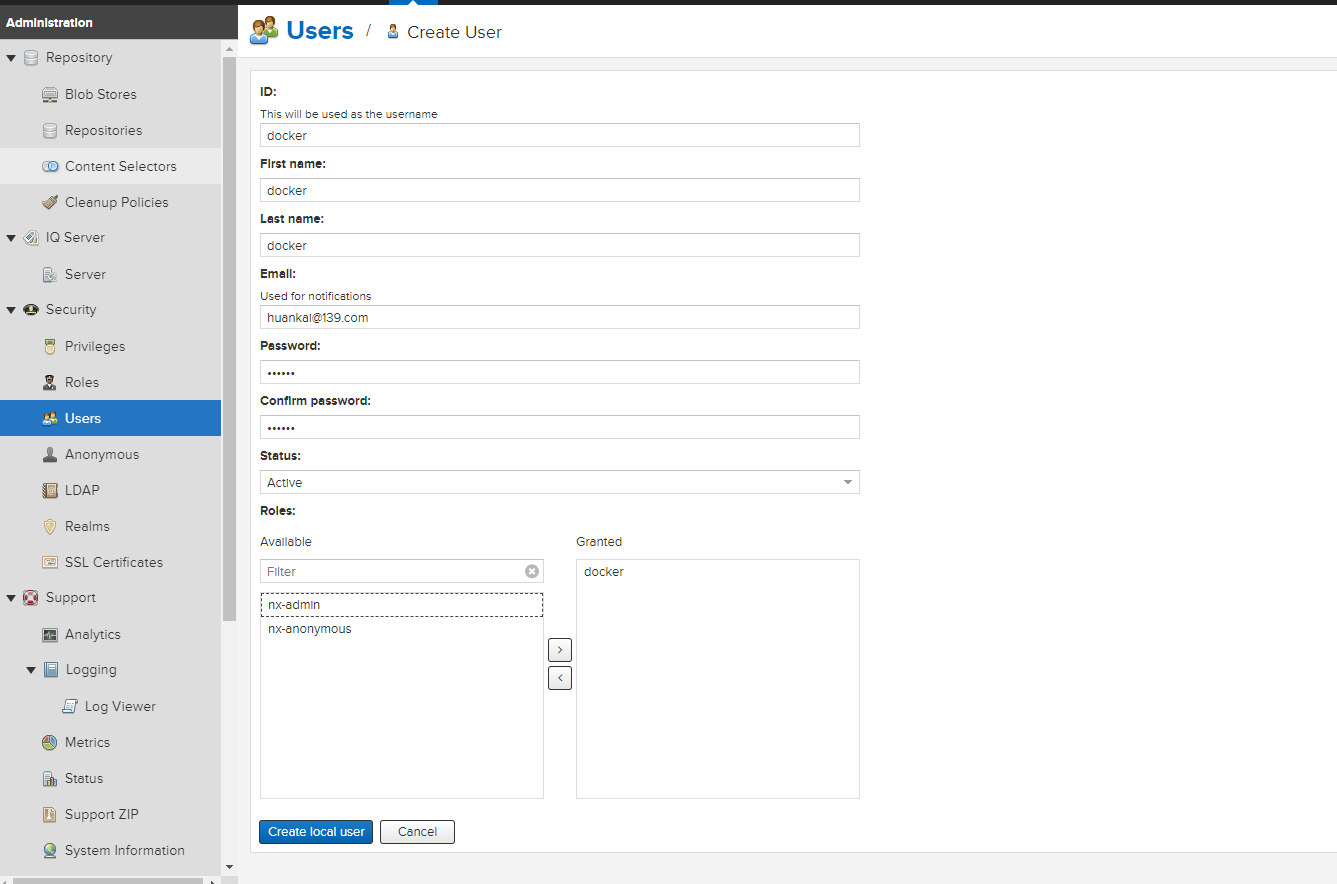
Task: Click the LDAP book icon
Action: tap(50, 490)
